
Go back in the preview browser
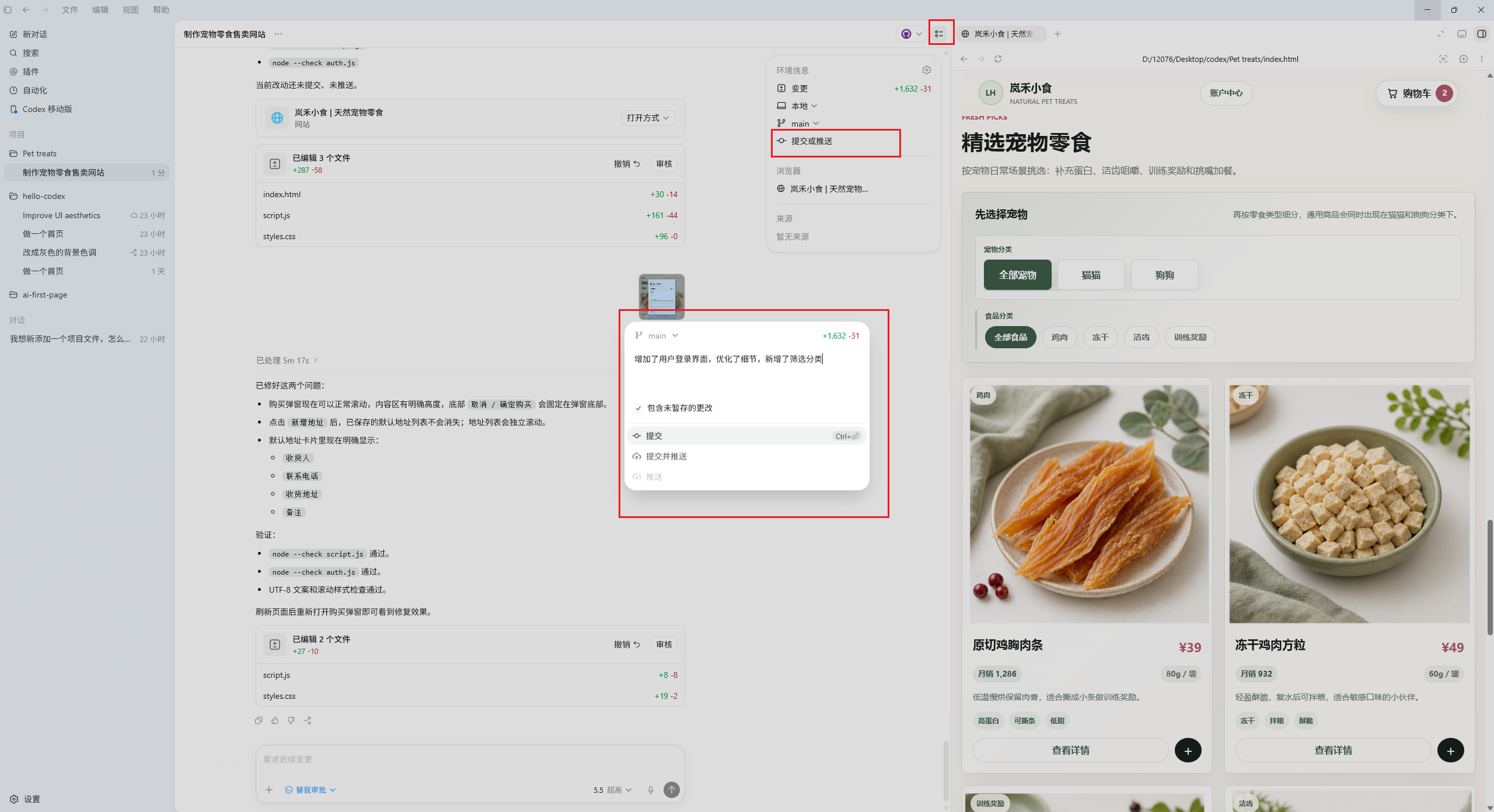tap(964, 59)
